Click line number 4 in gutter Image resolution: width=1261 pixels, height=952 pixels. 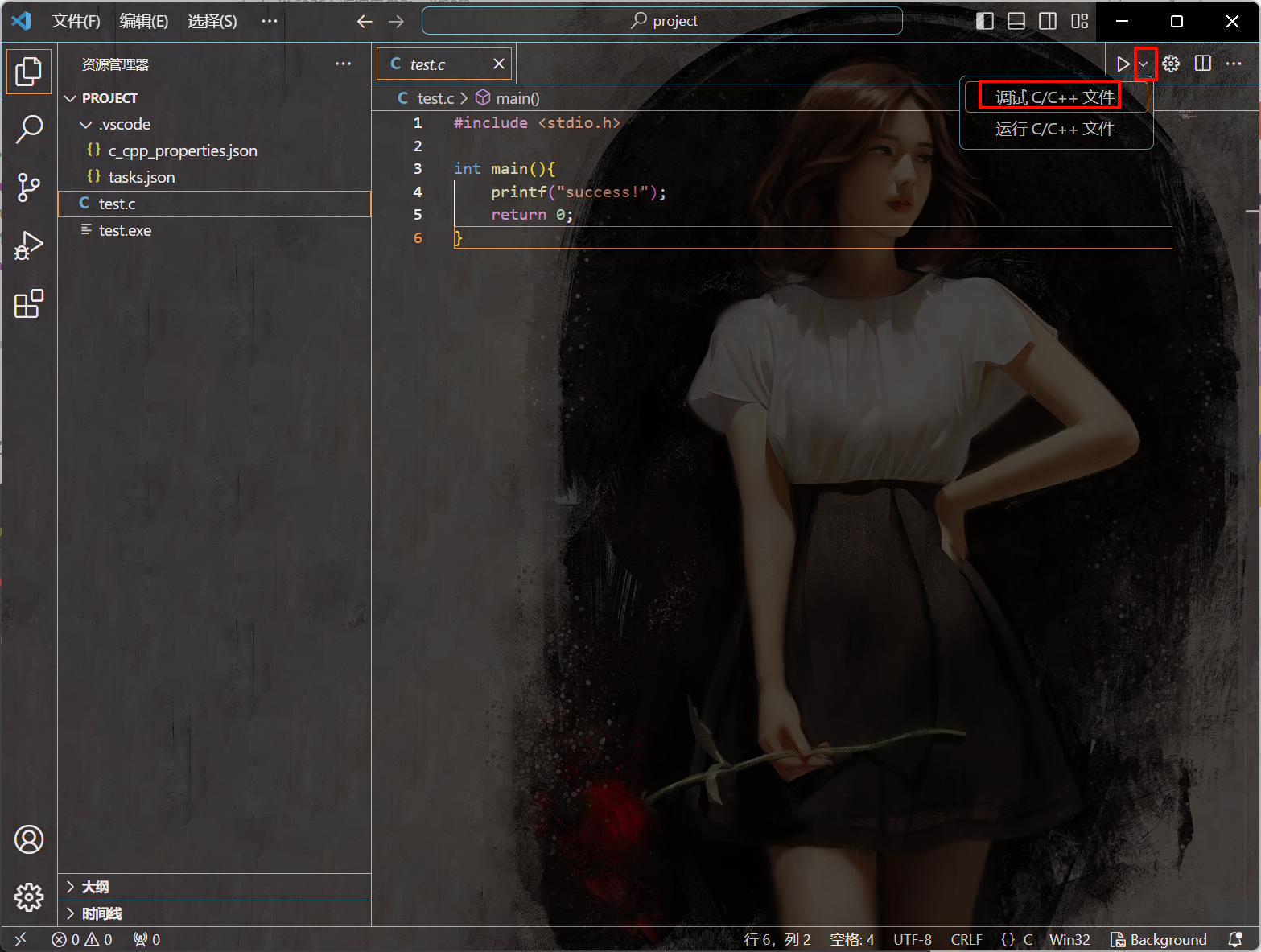tap(418, 192)
